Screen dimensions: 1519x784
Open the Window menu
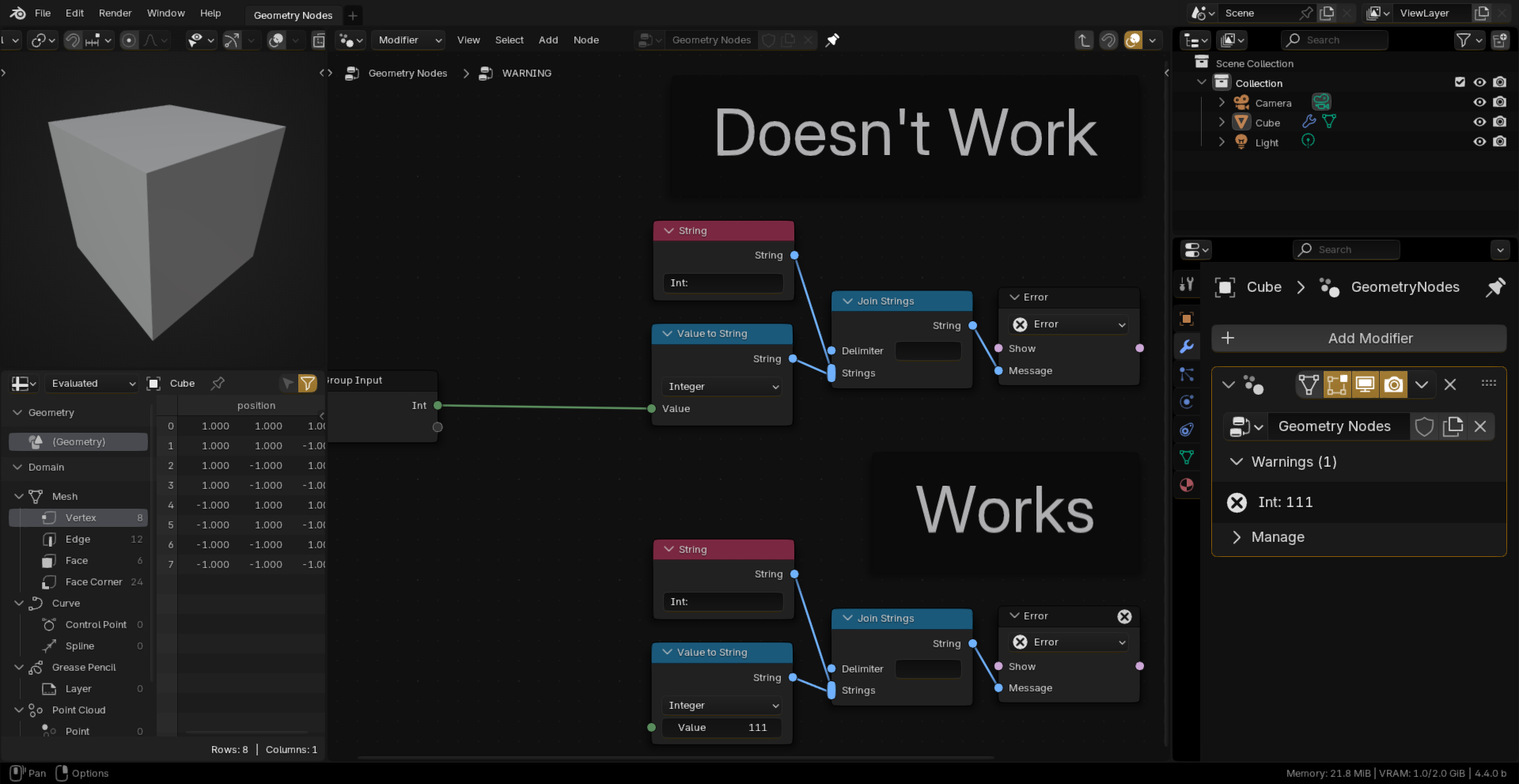165,13
